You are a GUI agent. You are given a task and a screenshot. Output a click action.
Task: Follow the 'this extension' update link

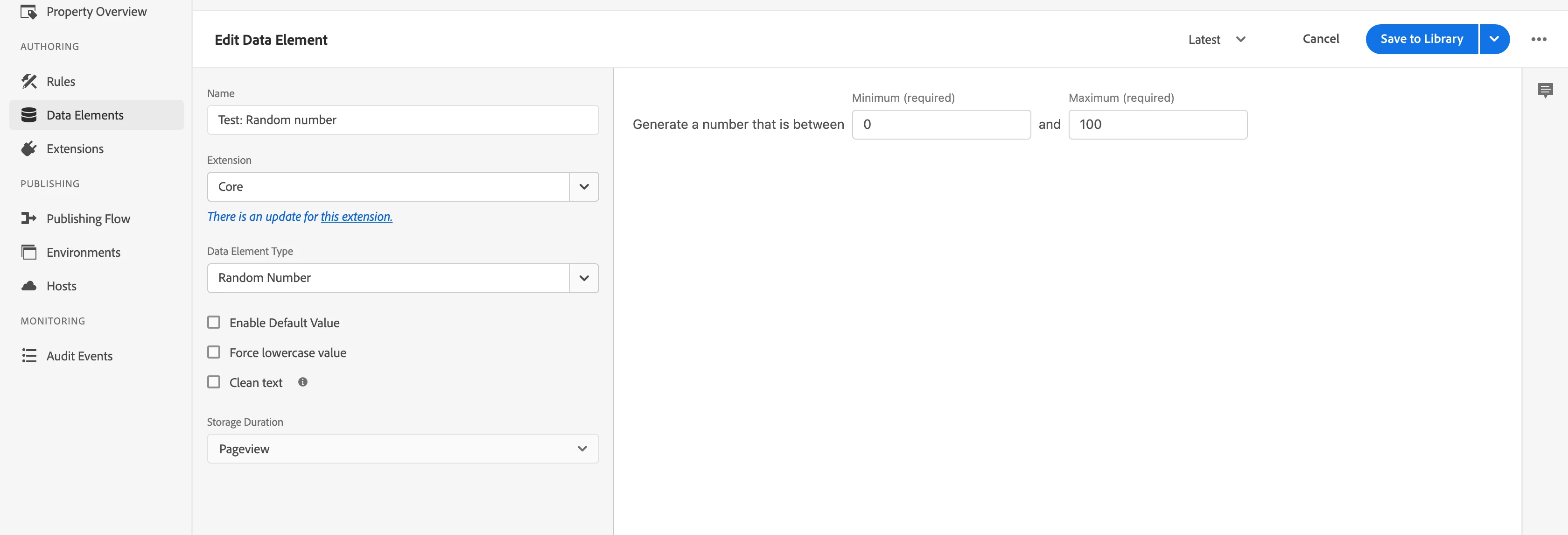click(356, 217)
